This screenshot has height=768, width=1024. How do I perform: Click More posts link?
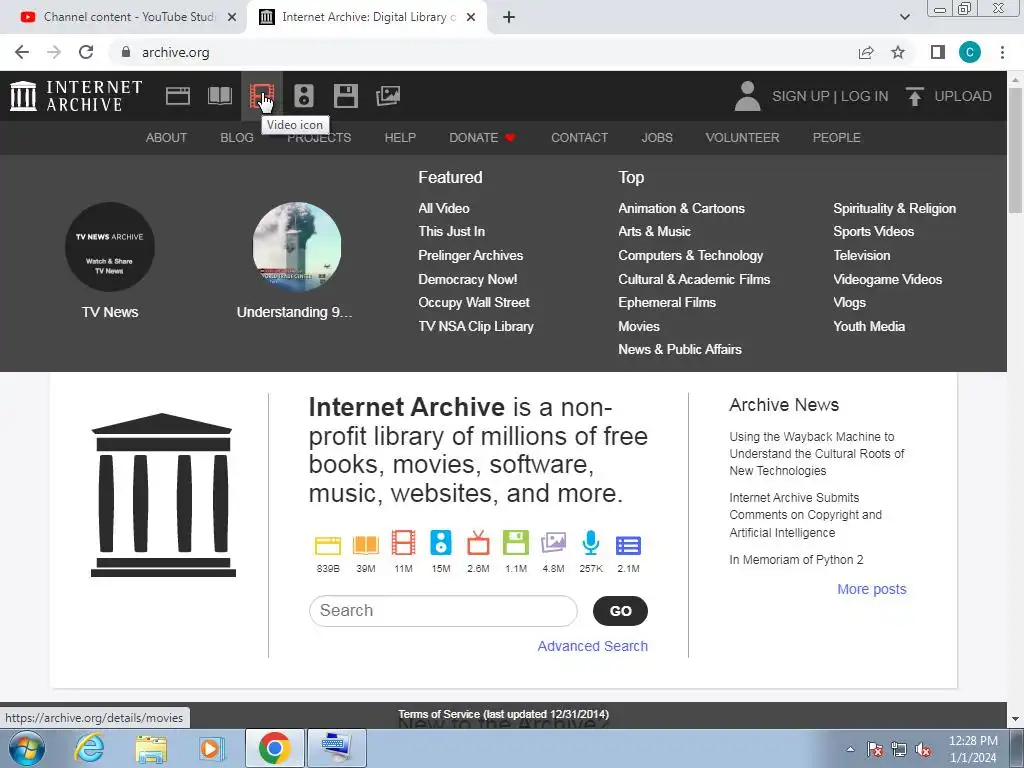tap(871, 589)
